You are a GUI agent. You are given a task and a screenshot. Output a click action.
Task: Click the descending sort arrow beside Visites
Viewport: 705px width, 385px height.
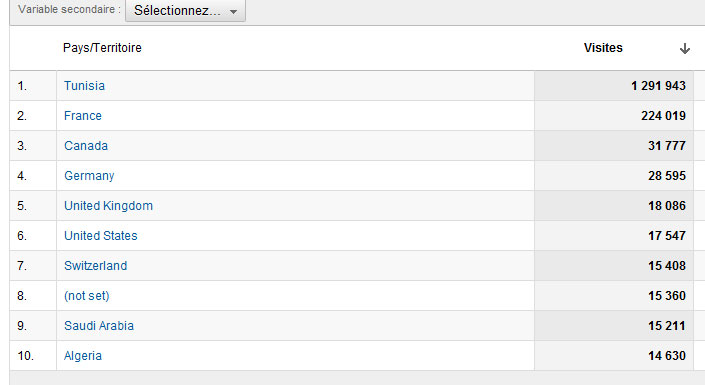pyautogui.click(x=684, y=48)
